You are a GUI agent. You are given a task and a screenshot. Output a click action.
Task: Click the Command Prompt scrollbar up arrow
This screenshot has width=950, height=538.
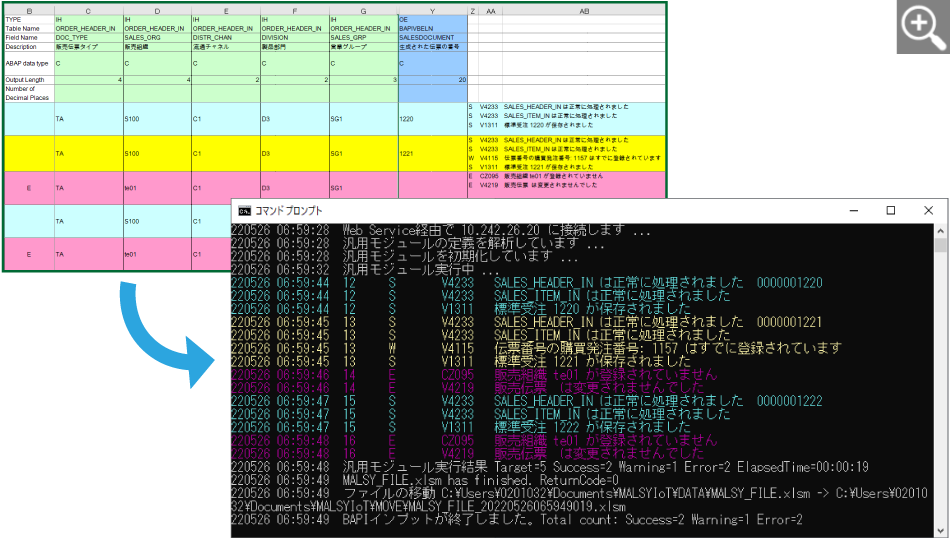(x=940, y=230)
